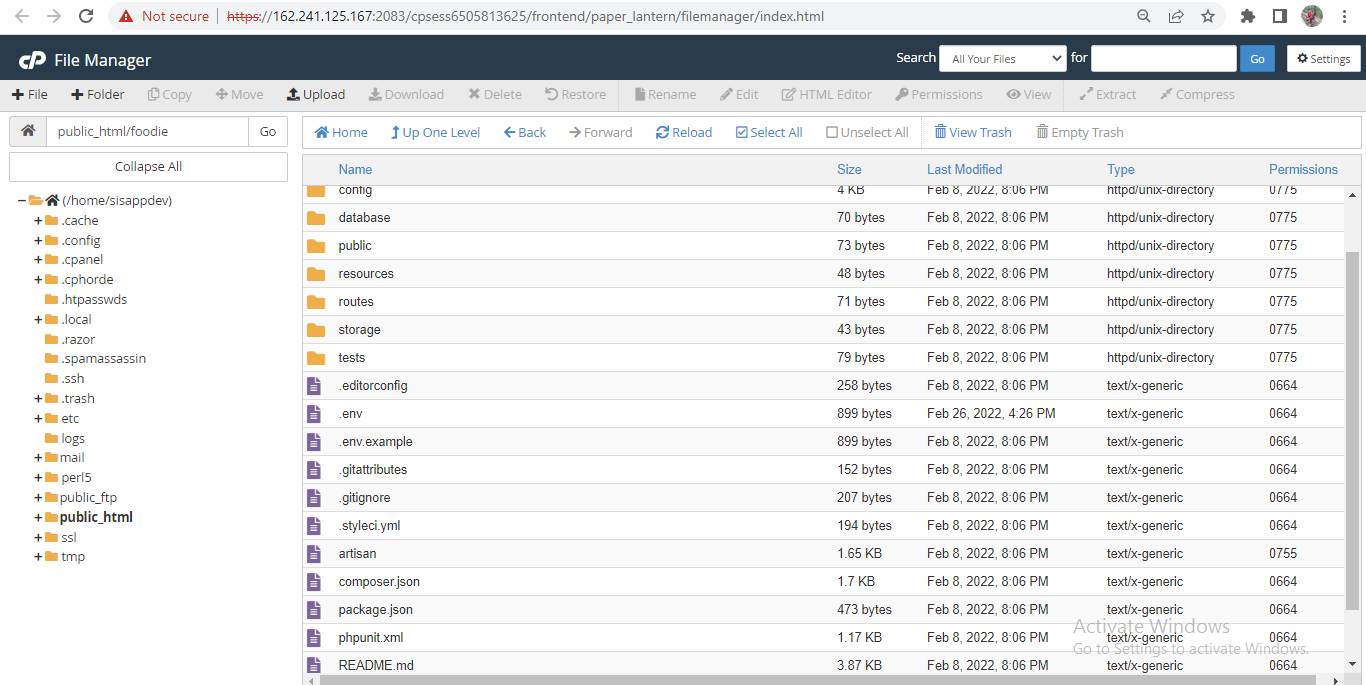Viewport: 1366px width, 685px height.
Task: Open the browser profile avatar
Action: click(1312, 16)
